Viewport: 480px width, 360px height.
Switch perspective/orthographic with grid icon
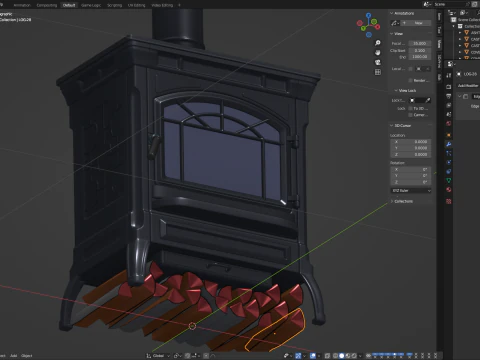[x=378, y=72]
